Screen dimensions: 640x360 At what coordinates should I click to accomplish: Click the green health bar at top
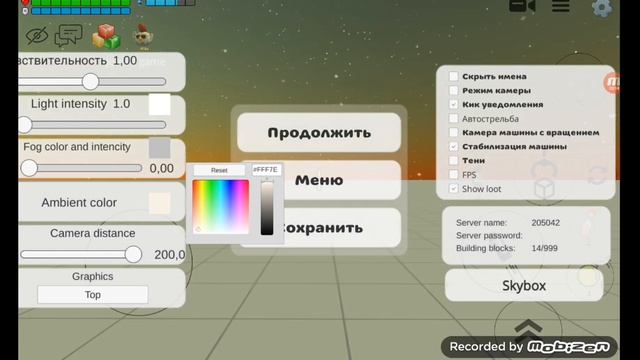81,2
